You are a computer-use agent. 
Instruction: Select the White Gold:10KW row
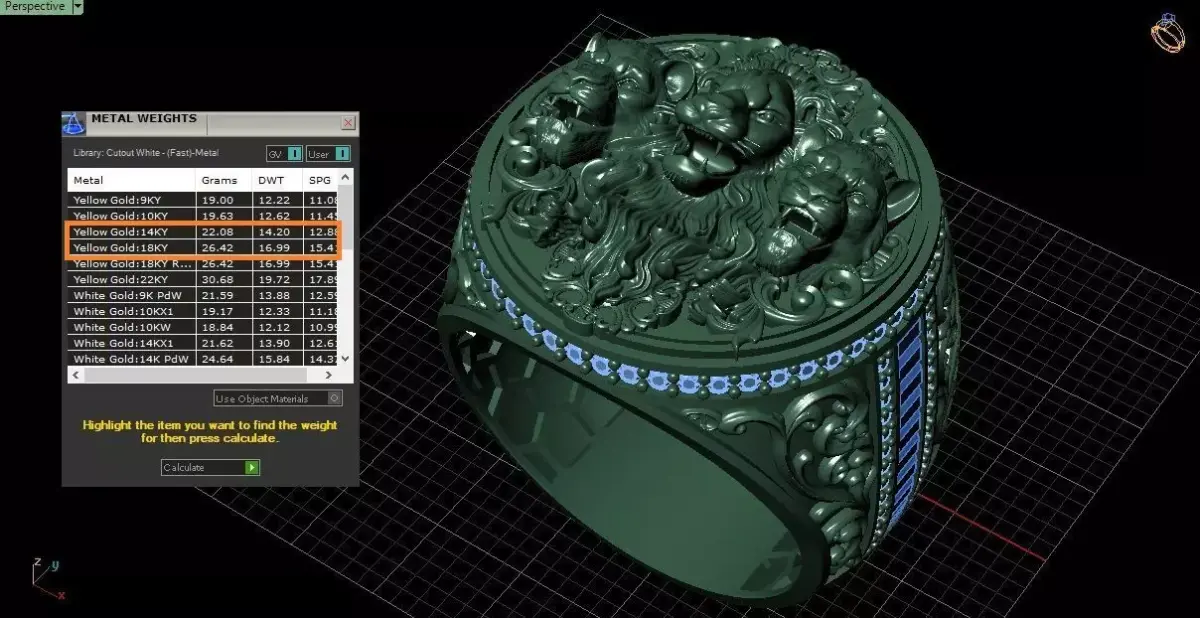point(204,327)
